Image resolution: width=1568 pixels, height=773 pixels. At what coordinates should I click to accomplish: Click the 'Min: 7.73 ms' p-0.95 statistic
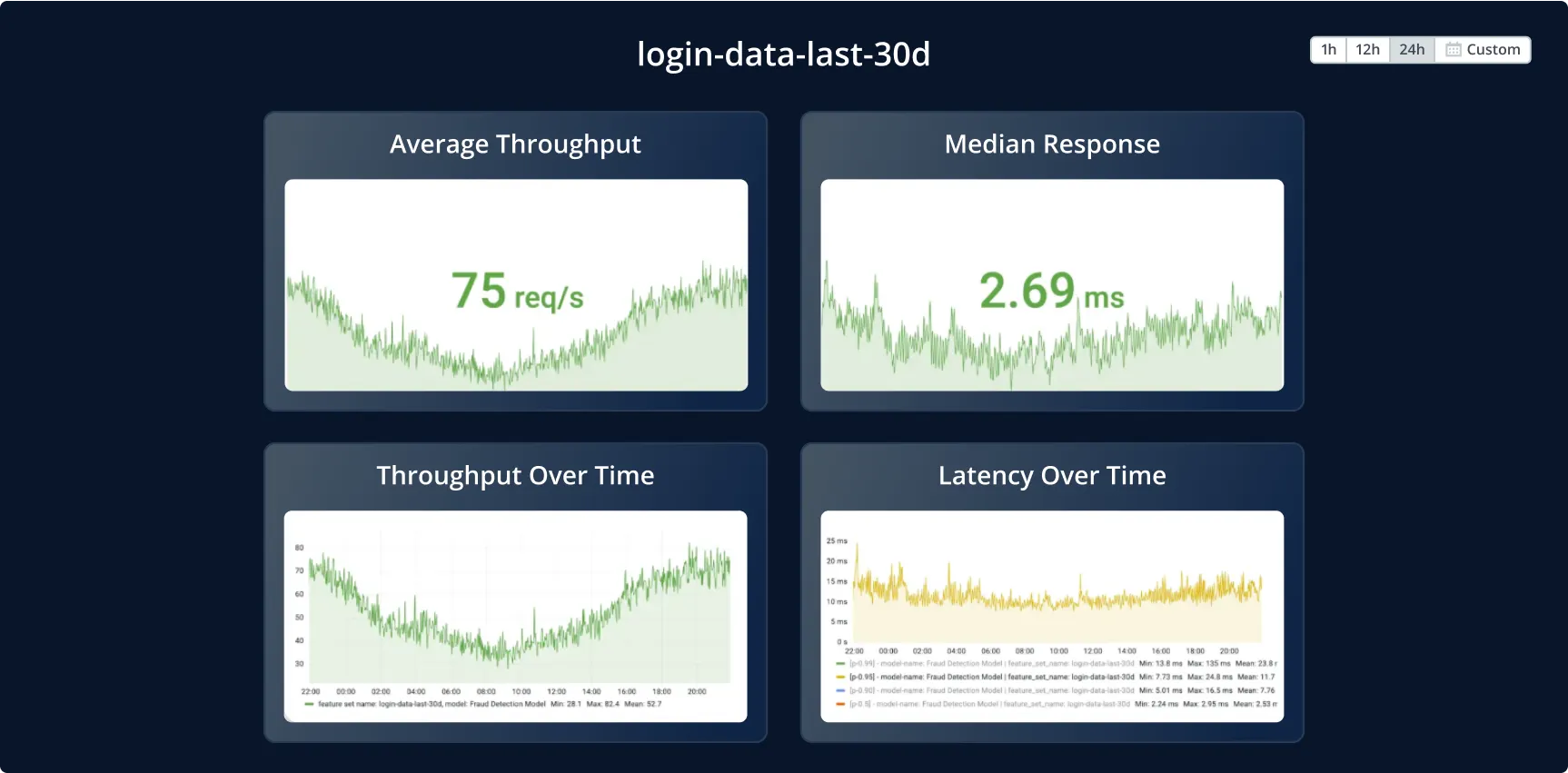1161,677
